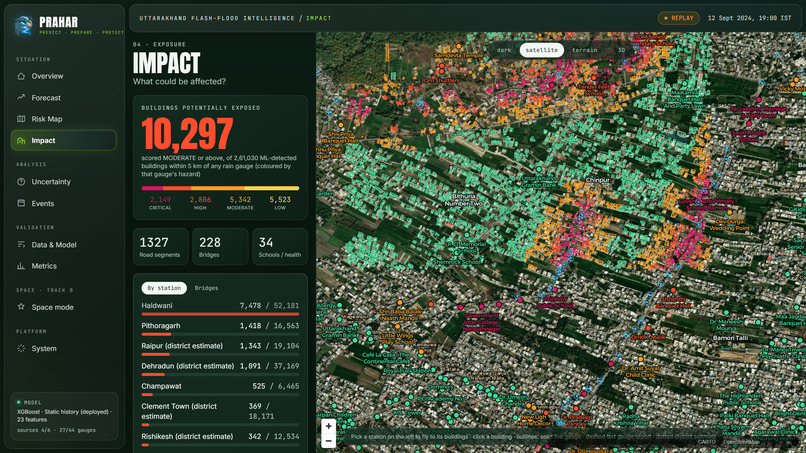Switch basemap to dark
This screenshot has height=453, width=806.
tap(504, 50)
